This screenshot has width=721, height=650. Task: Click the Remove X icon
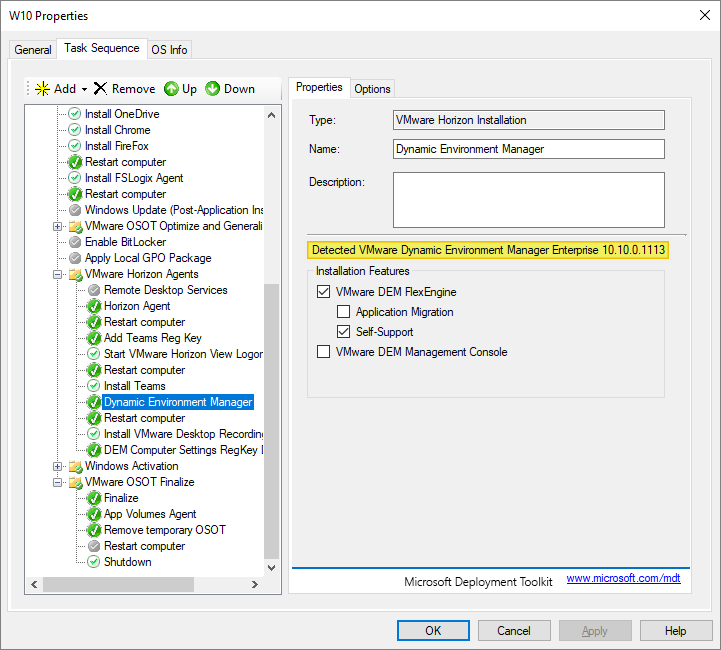tap(100, 89)
